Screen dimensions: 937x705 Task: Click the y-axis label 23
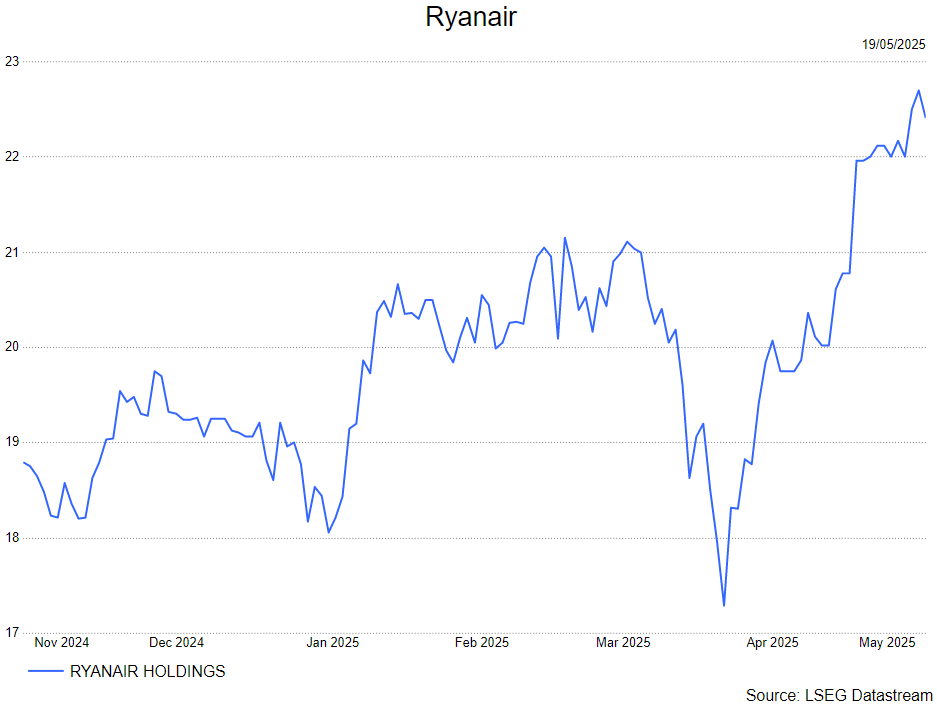[13, 62]
